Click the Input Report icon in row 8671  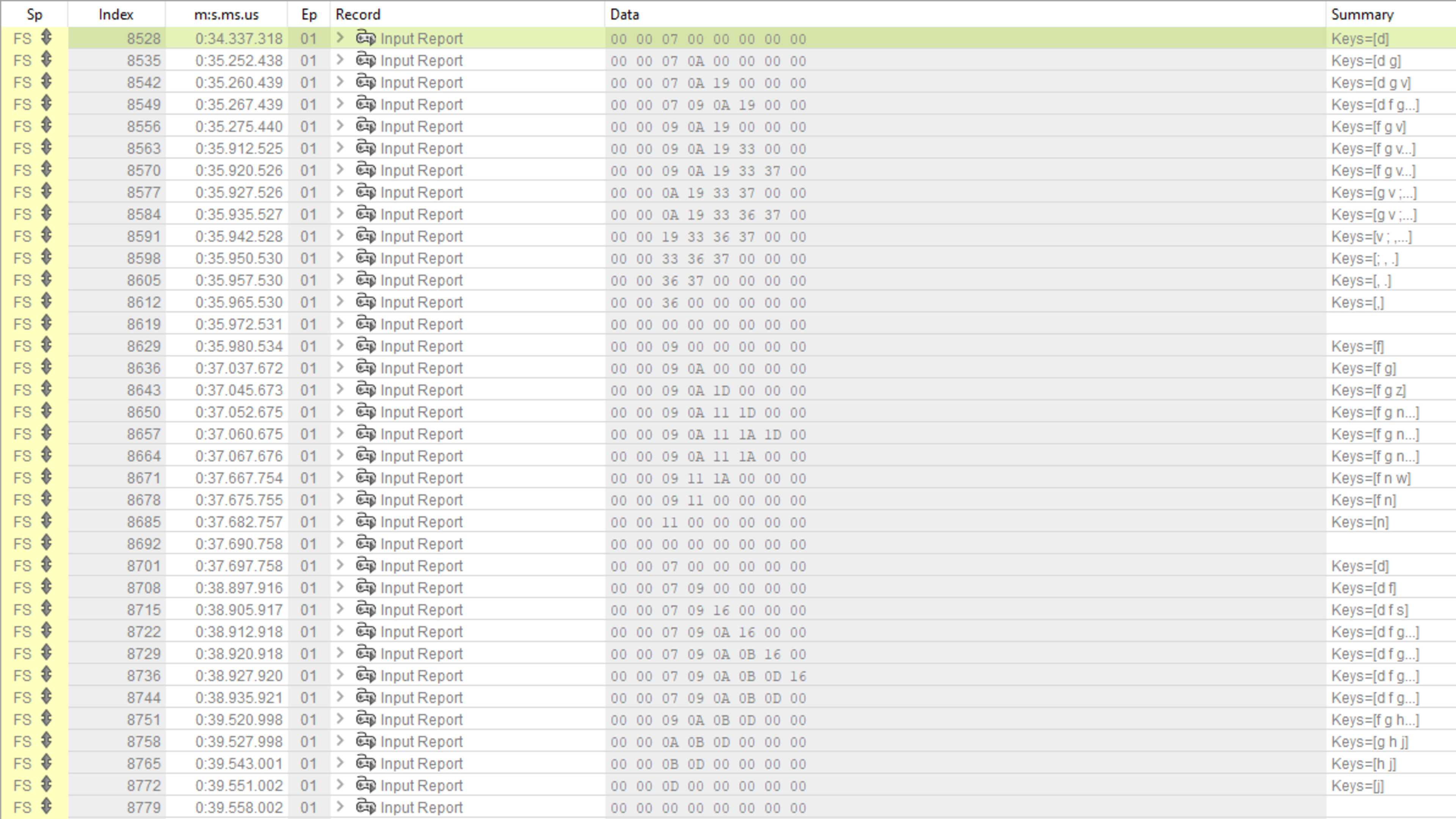tap(366, 478)
